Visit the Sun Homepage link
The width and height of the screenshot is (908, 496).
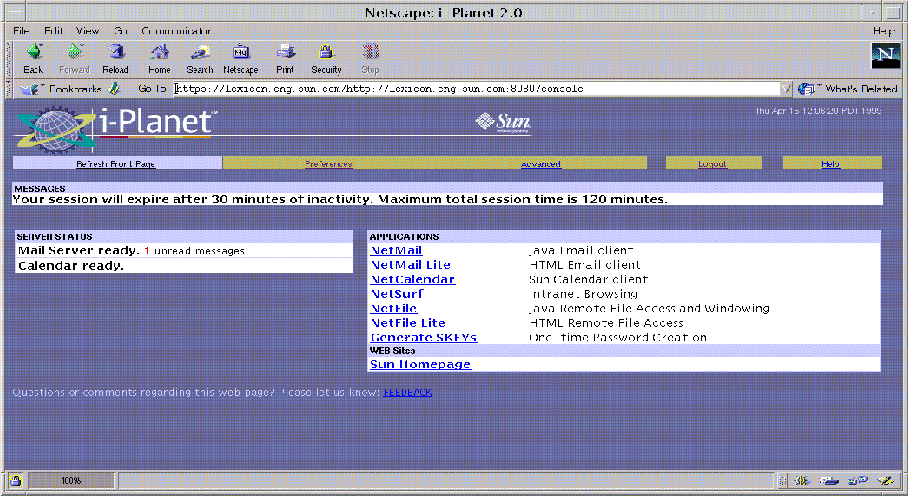420,365
